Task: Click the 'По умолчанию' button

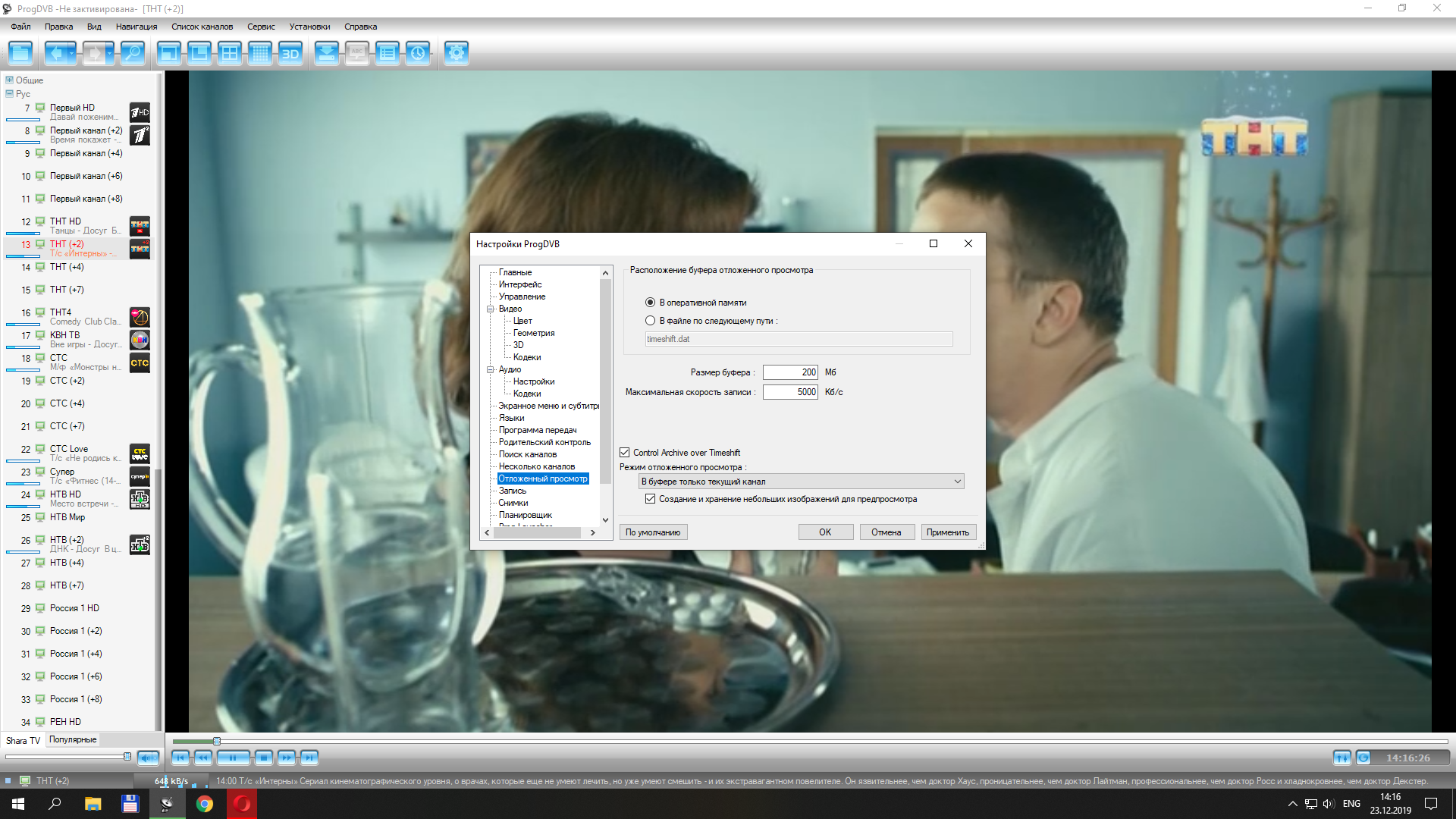Action: [x=653, y=532]
